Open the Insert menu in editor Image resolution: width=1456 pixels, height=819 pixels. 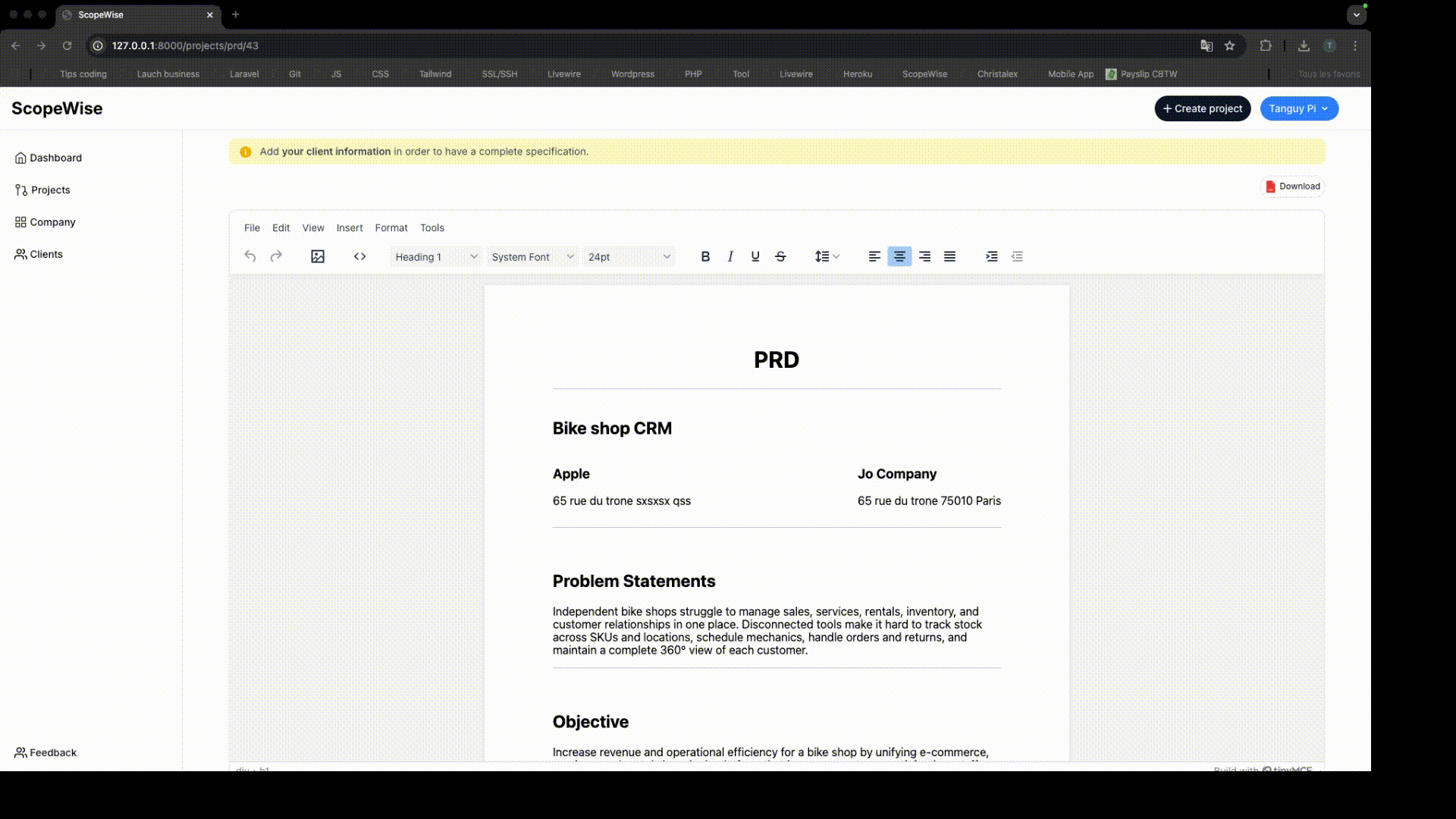[x=350, y=227]
